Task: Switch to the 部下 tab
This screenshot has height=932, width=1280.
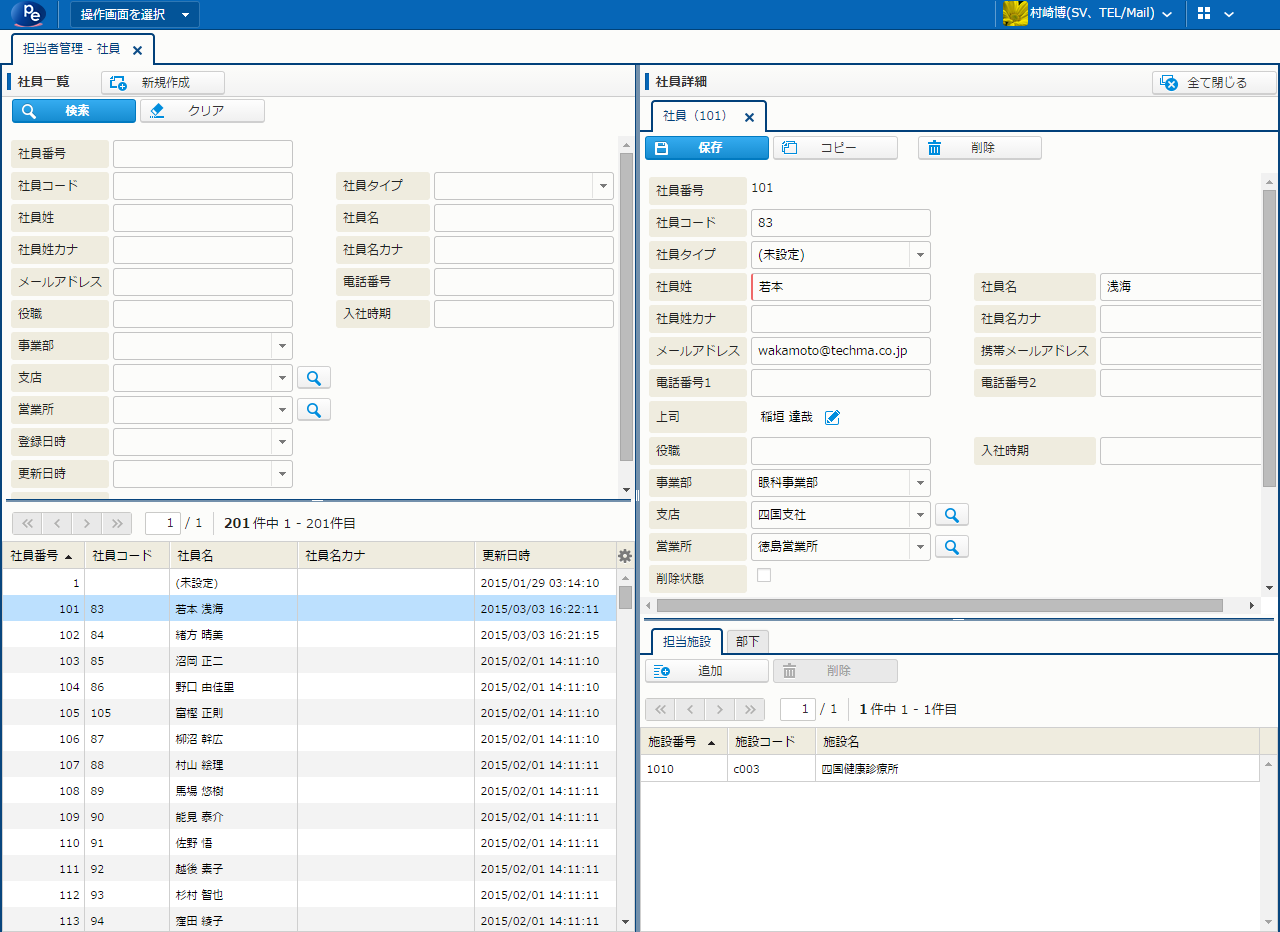Action: click(x=747, y=642)
